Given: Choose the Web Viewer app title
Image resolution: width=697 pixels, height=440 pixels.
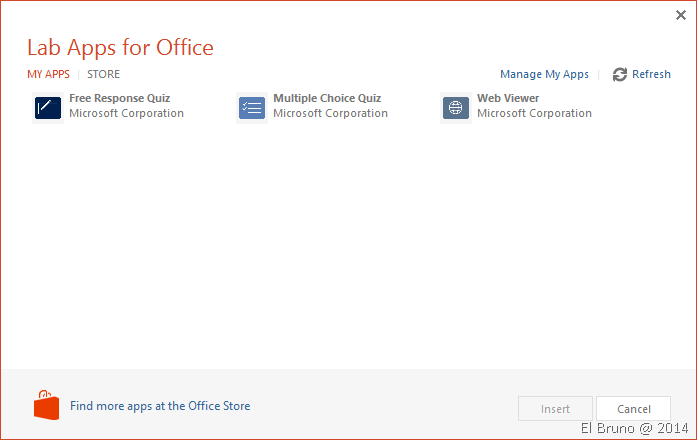Looking at the screenshot, I should click(x=508, y=99).
